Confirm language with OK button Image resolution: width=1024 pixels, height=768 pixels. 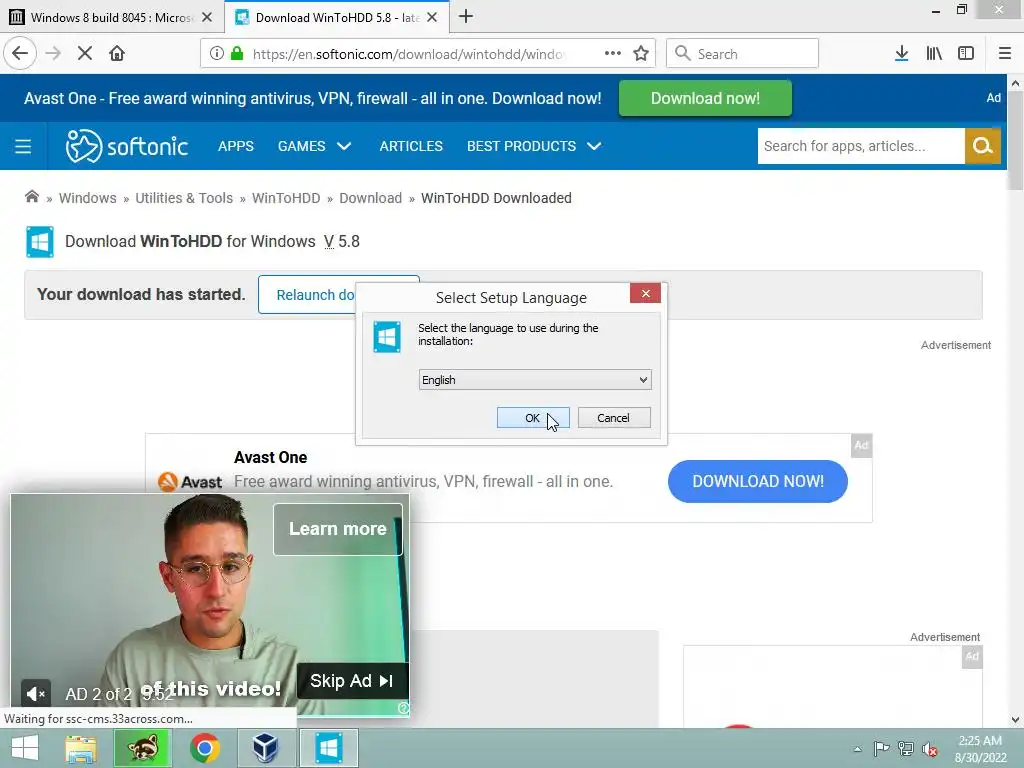pos(533,418)
